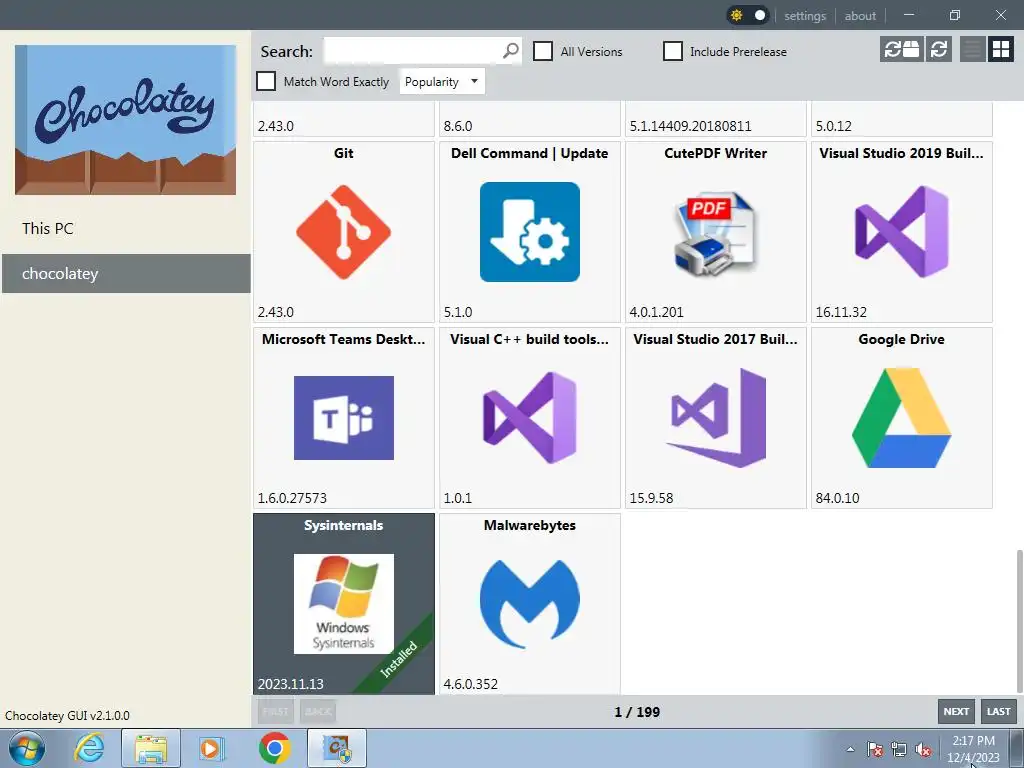Click the Git title text
The height and width of the screenshot is (768, 1024).
(344, 153)
